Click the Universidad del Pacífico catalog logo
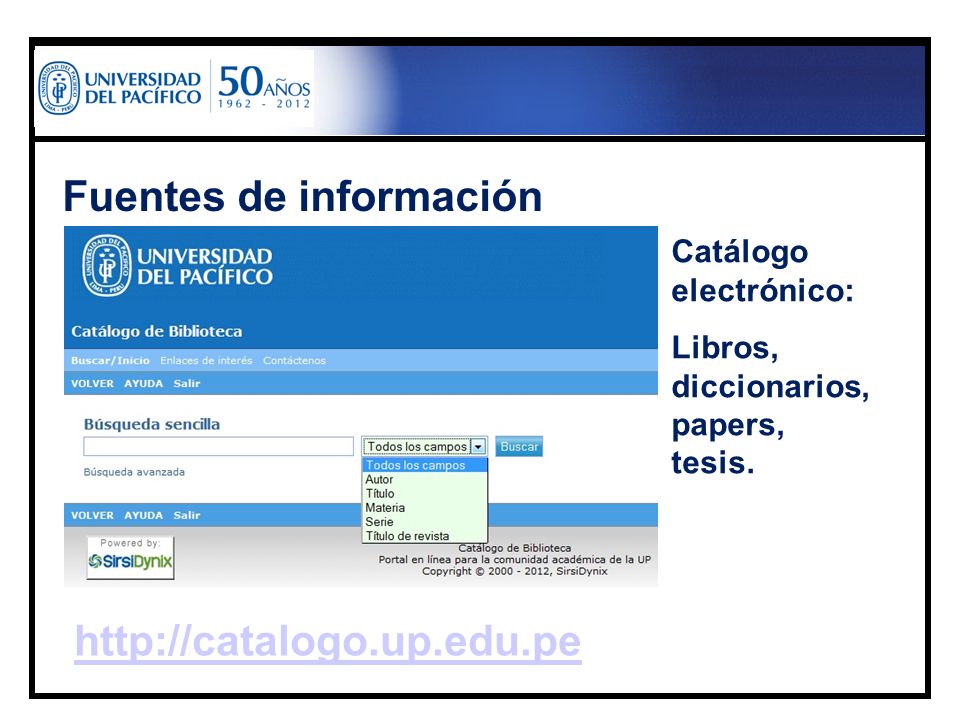This screenshot has width=960, height=720. point(178,266)
